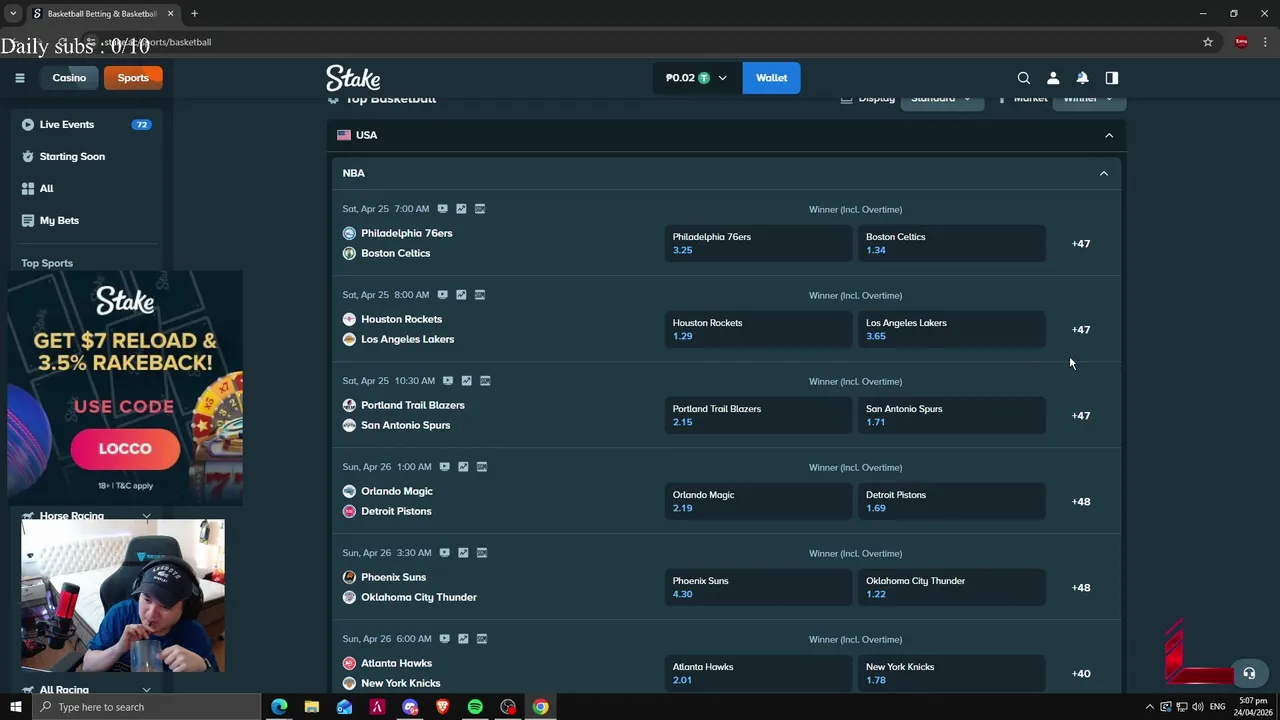Viewport: 1280px width, 720px height.
Task: Collapse the NBA league section
Action: [1104, 173]
